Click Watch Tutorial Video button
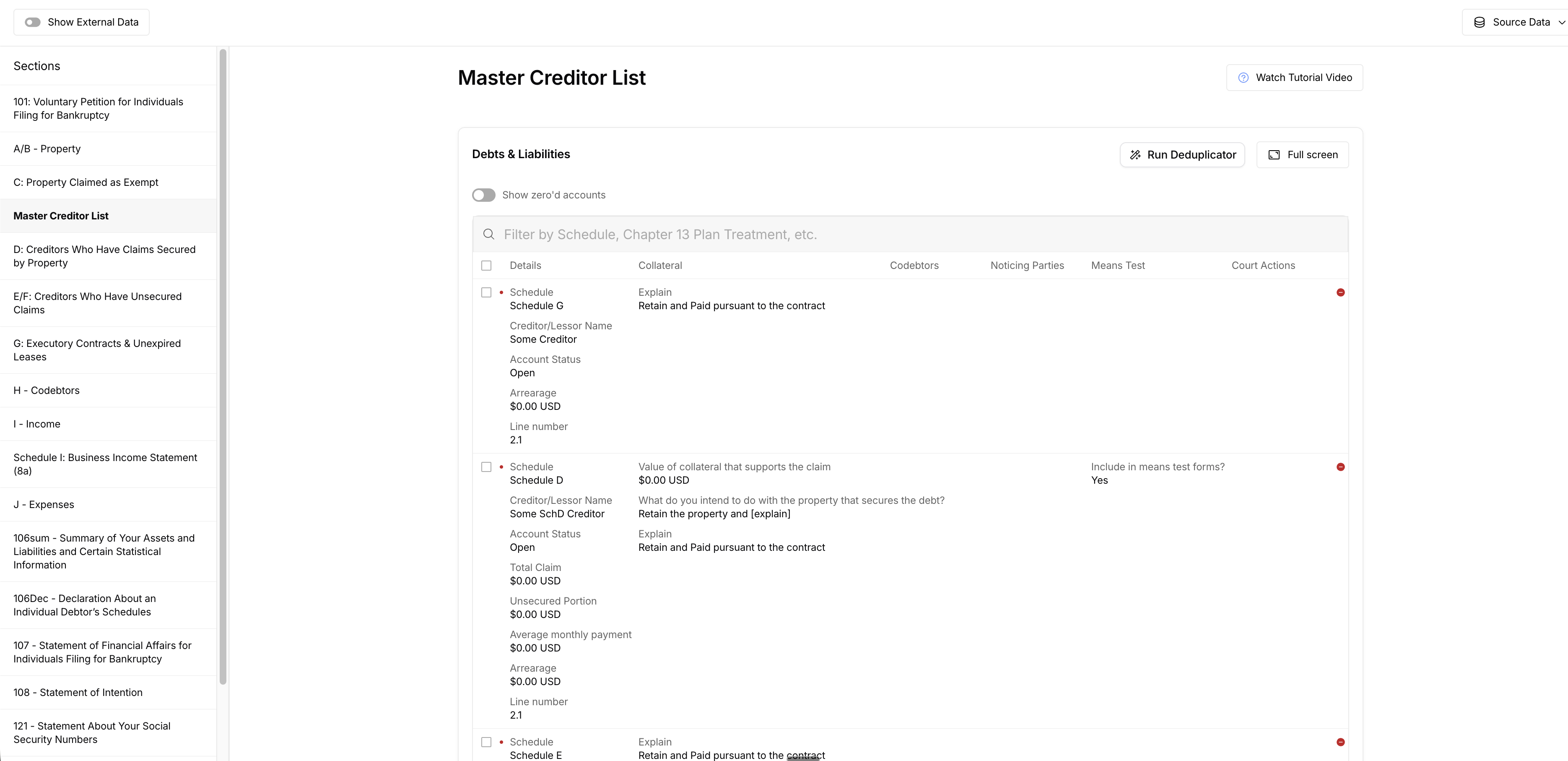1568x761 pixels. [1294, 77]
